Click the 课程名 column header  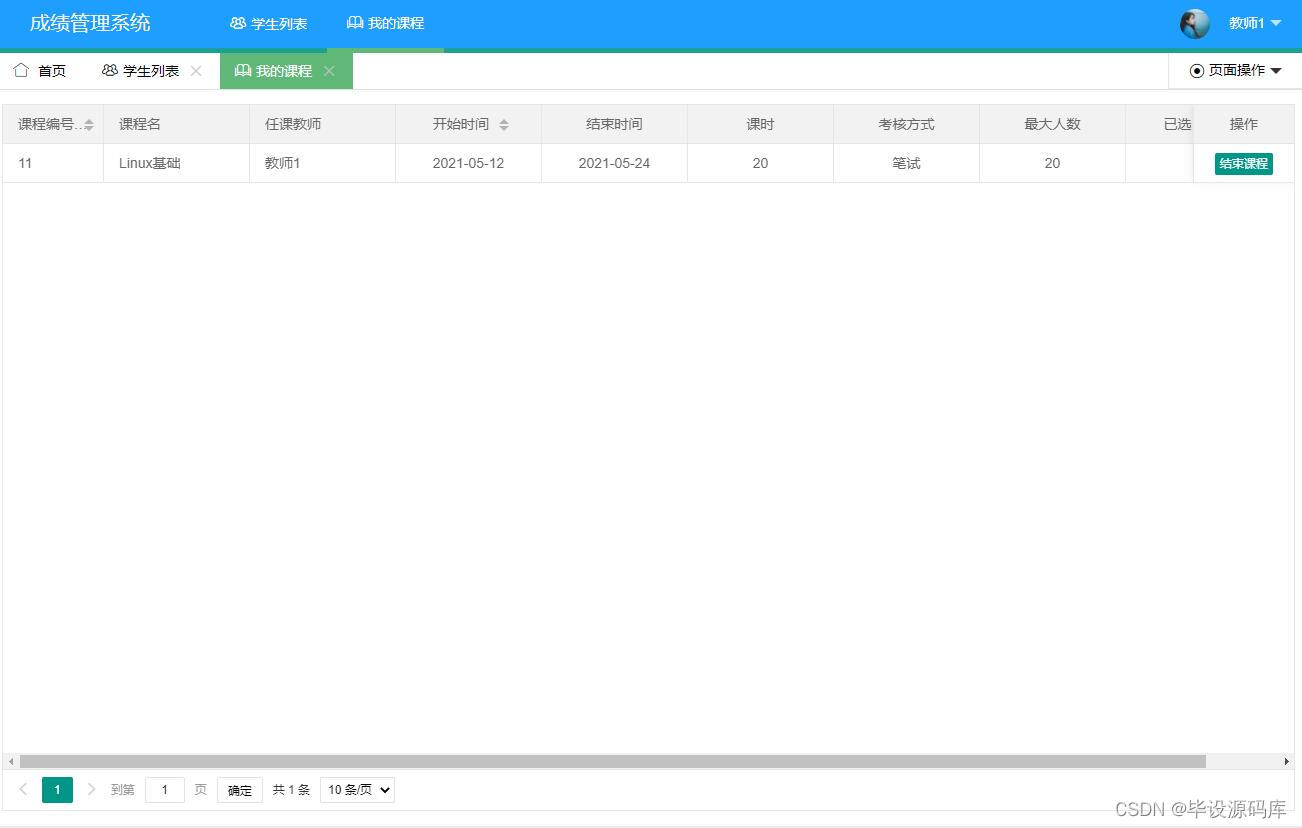point(176,124)
